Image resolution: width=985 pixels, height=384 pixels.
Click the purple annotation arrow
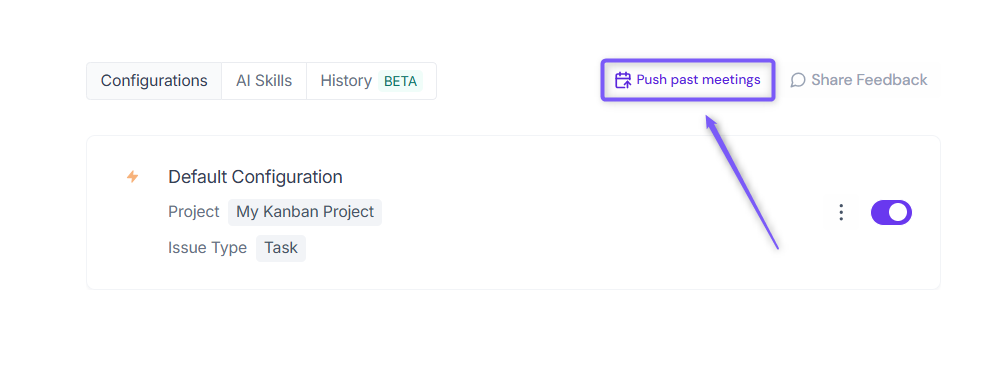(x=742, y=182)
